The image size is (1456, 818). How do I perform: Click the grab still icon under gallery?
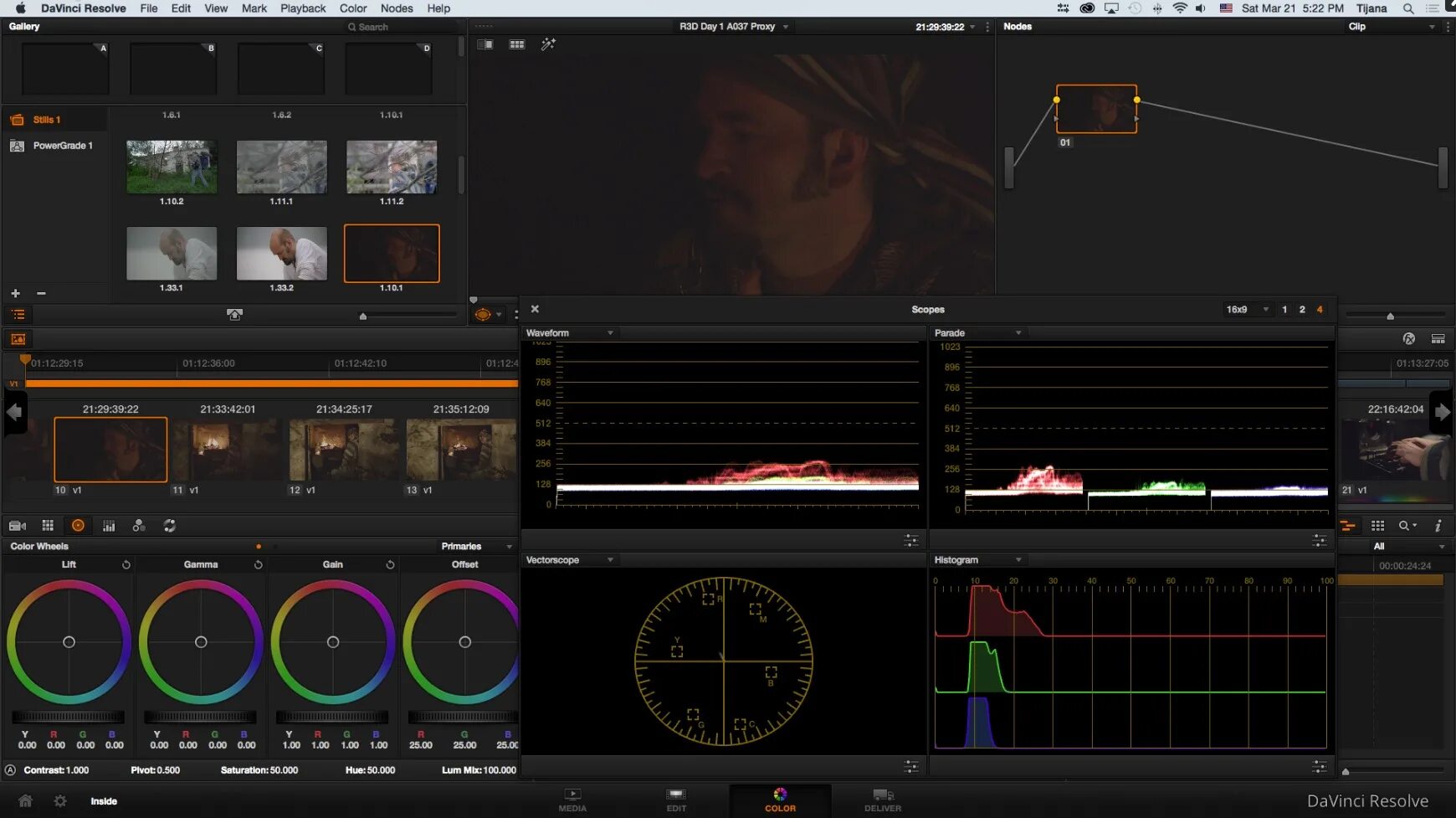[x=234, y=315]
